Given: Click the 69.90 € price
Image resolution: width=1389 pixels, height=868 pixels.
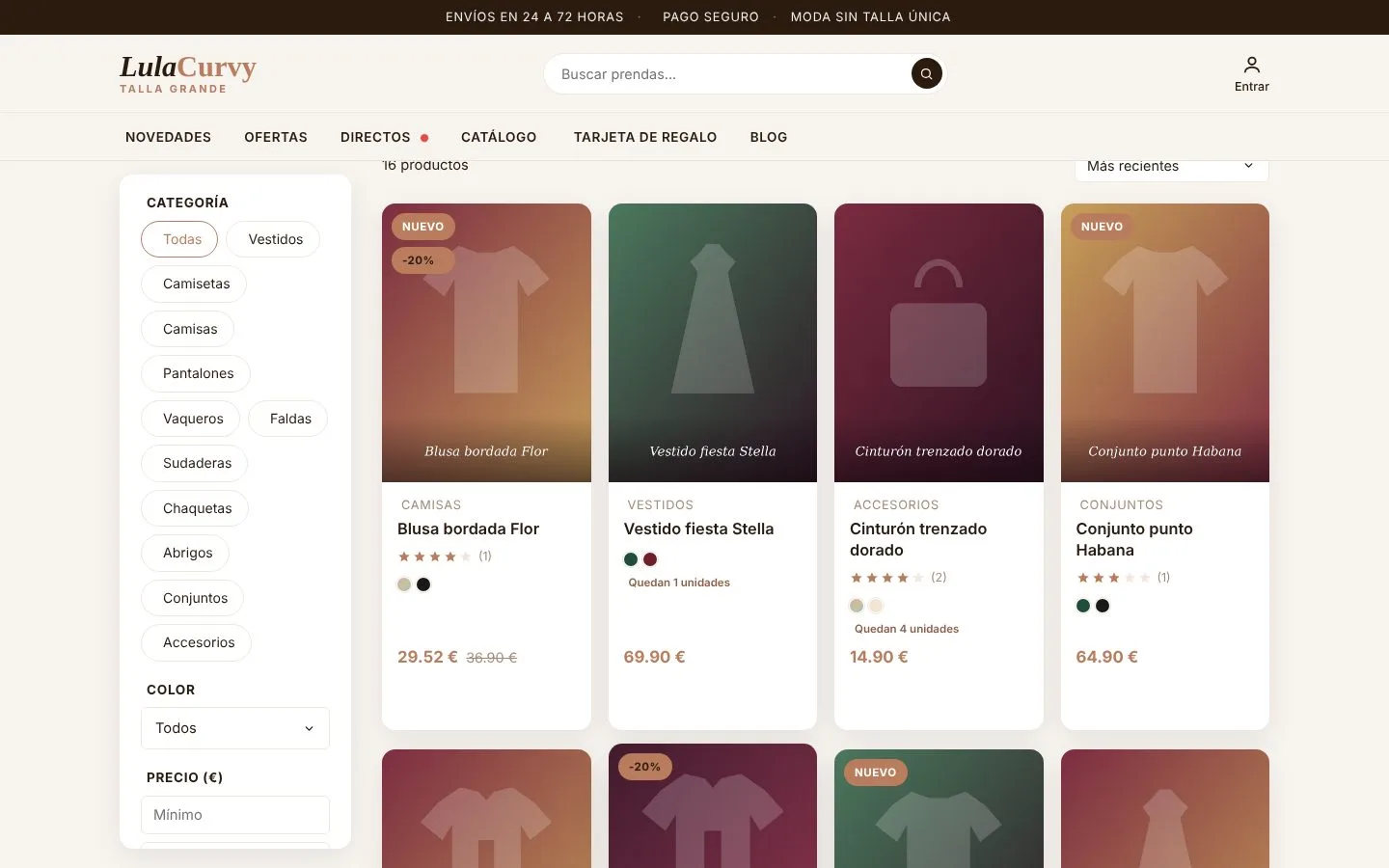Looking at the screenshot, I should point(654,657).
